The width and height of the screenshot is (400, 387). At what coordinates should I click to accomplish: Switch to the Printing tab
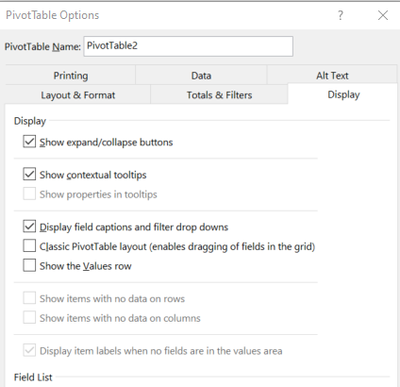71,75
